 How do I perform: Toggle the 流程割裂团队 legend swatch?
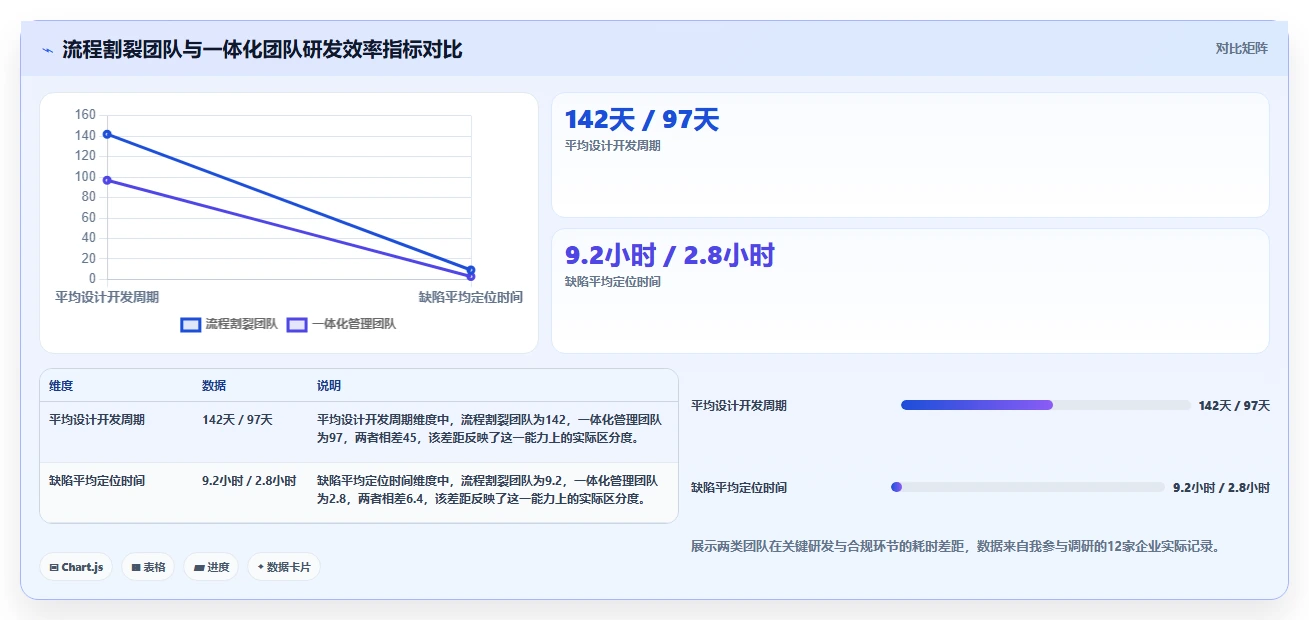(x=190, y=324)
